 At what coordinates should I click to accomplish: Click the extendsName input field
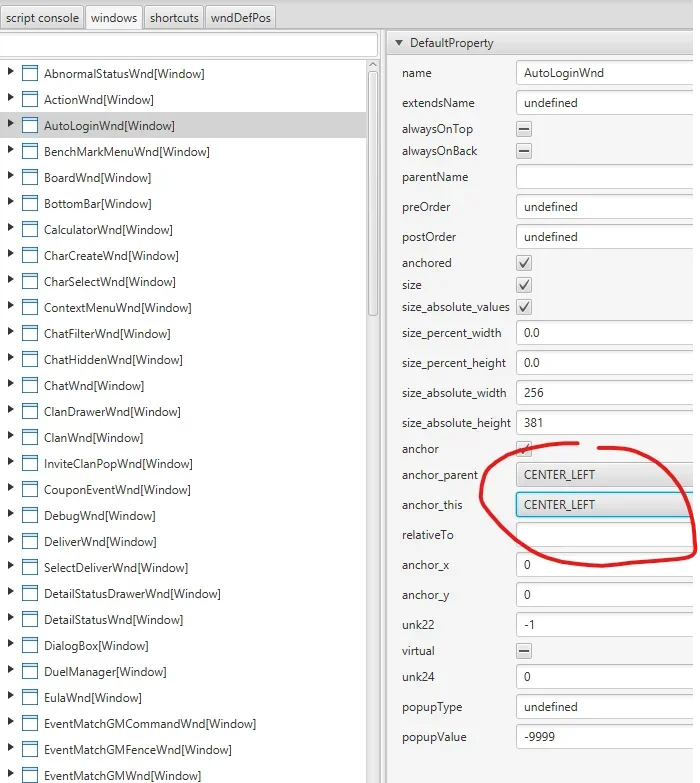(x=604, y=103)
